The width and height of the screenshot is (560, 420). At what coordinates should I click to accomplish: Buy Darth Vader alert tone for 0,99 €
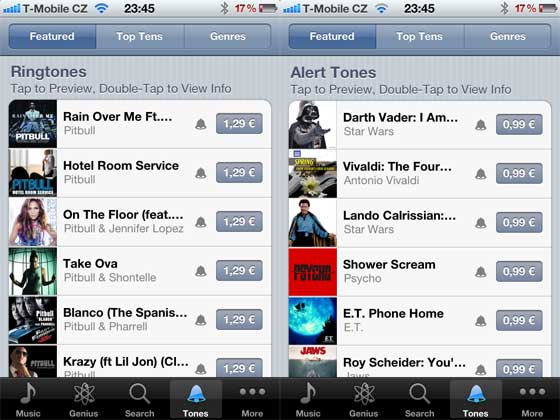click(x=519, y=124)
